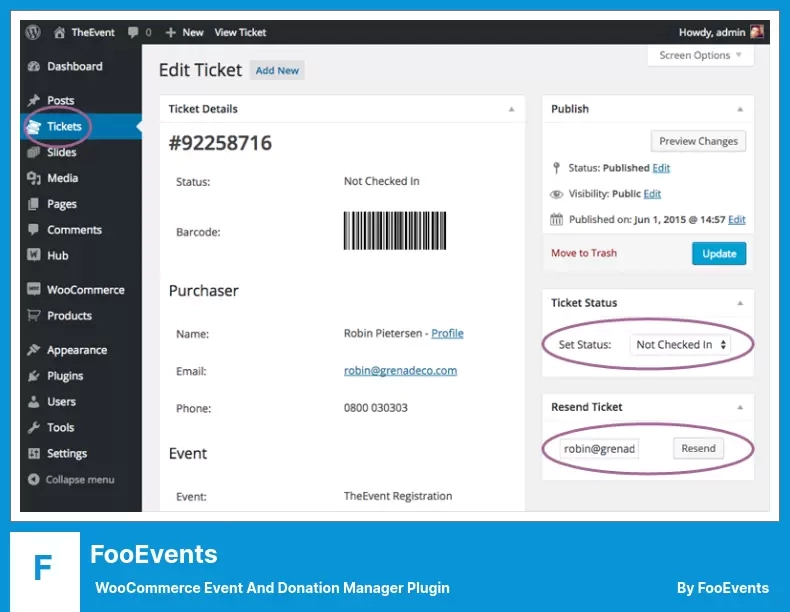Click the WordPress logo icon
790x612 pixels.
(33, 32)
